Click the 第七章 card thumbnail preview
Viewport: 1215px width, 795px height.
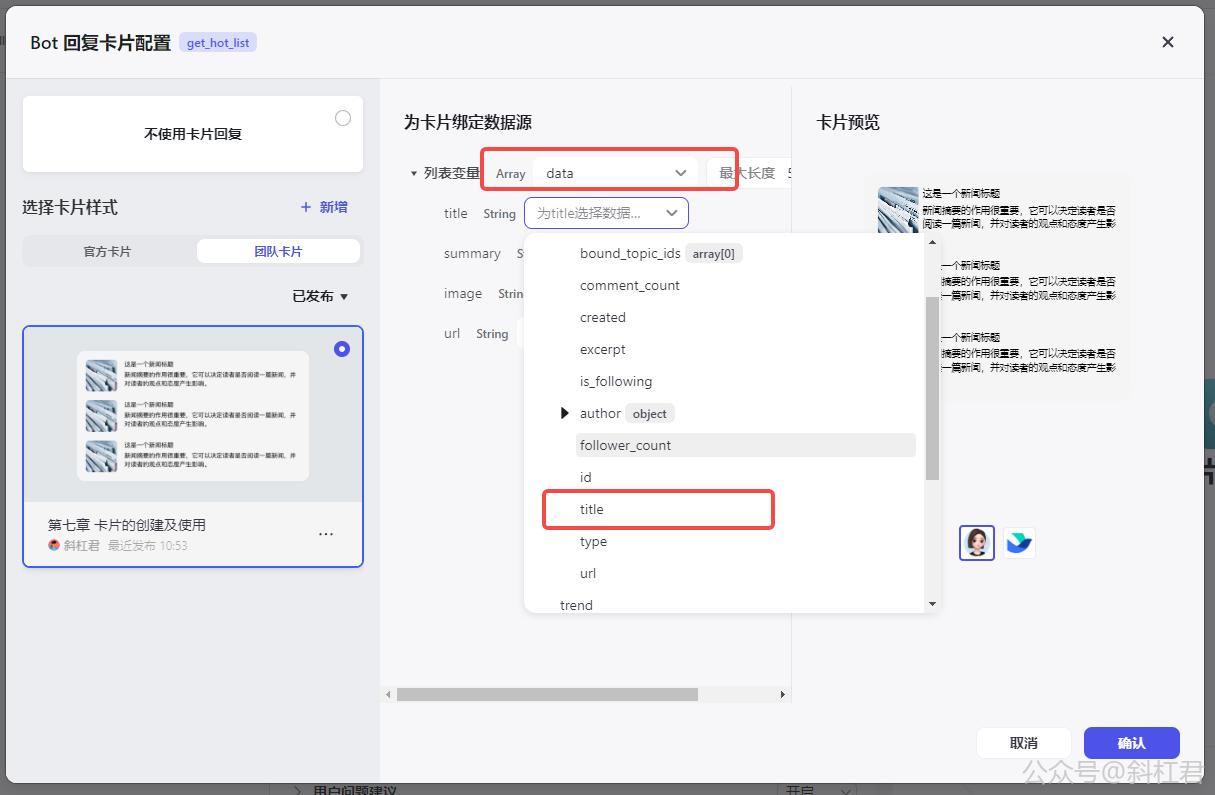click(193, 415)
